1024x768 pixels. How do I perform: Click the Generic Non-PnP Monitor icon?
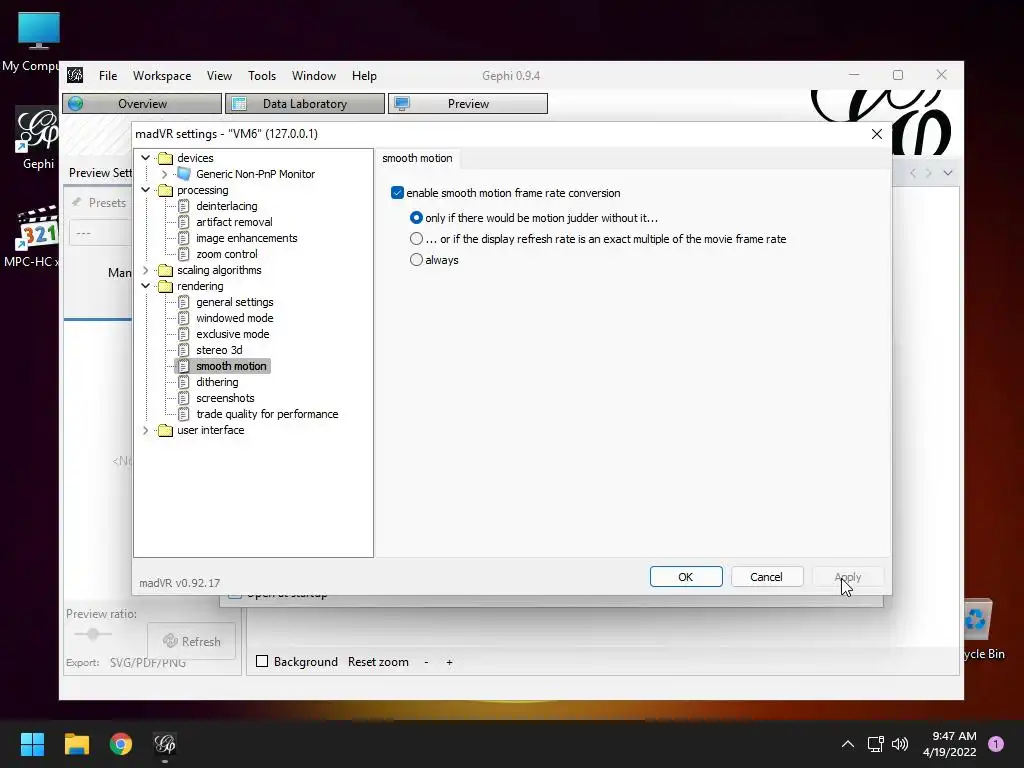point(184,174)
